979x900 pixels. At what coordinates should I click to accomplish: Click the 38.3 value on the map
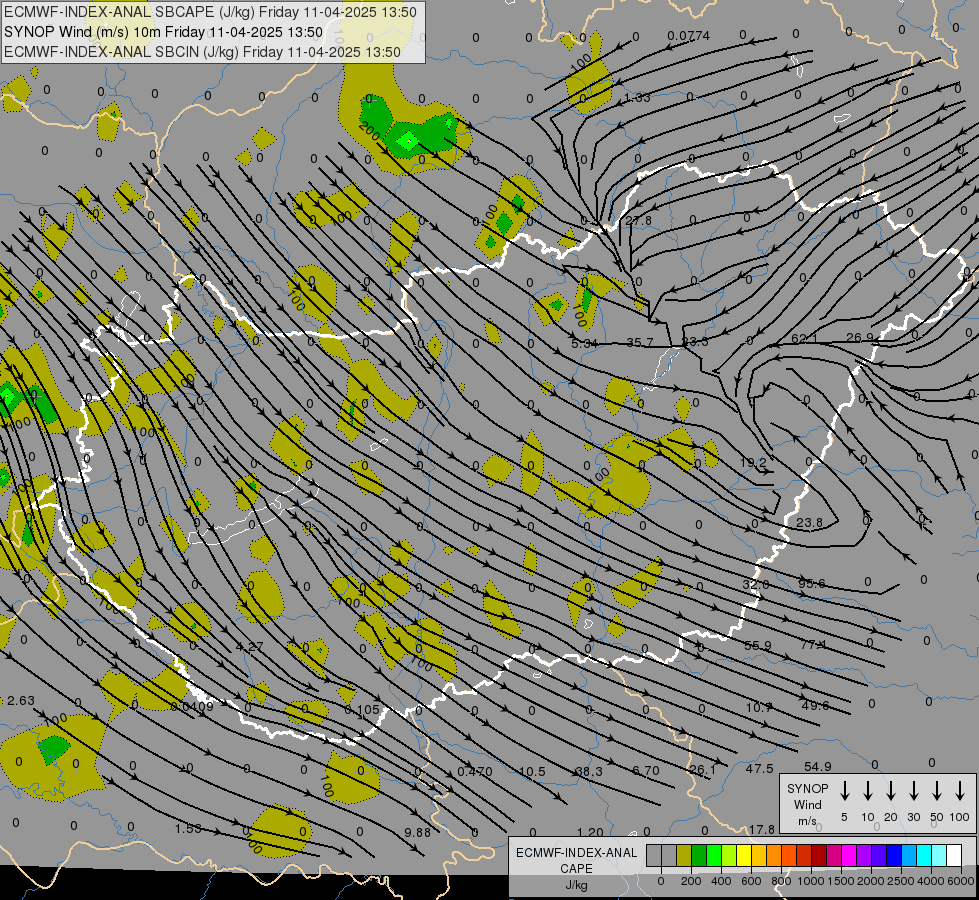tap(589, 771)
